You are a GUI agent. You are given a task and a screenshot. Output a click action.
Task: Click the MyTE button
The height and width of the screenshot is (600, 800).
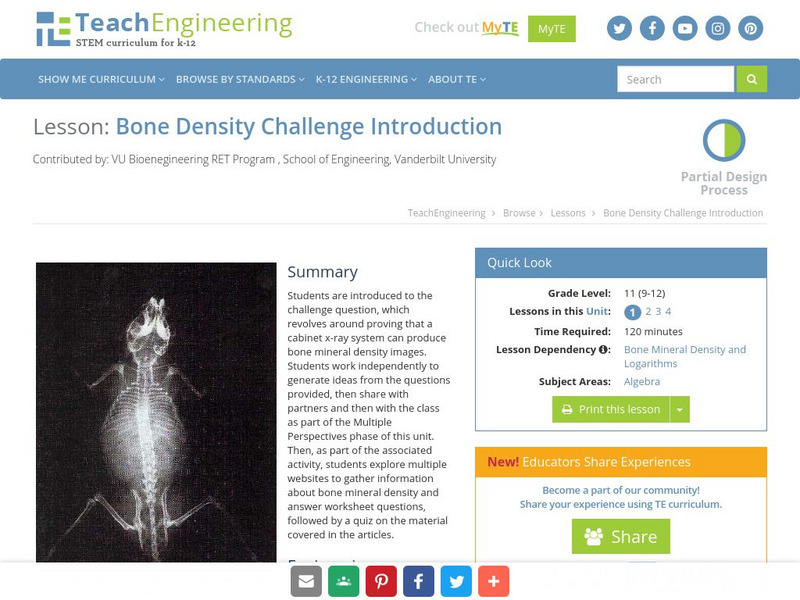tap(550, 29)
